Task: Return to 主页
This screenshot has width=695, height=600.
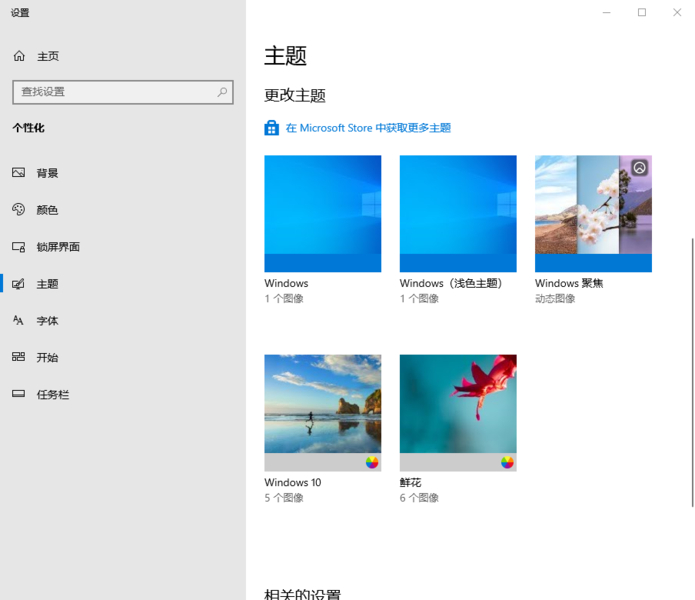Action: pos(123,56)
